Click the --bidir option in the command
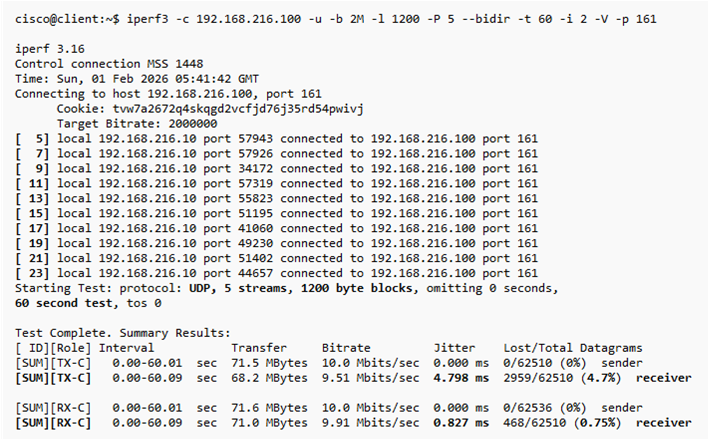Viewport: 709px width, 440px height. [x=483, y=19]
